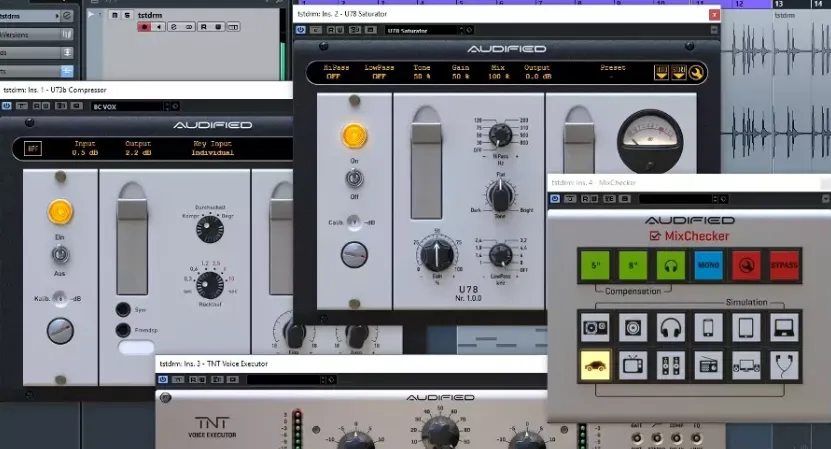Open U78 Saturator settings wrench icon
The image size is (831, 449).
(696, 73)
